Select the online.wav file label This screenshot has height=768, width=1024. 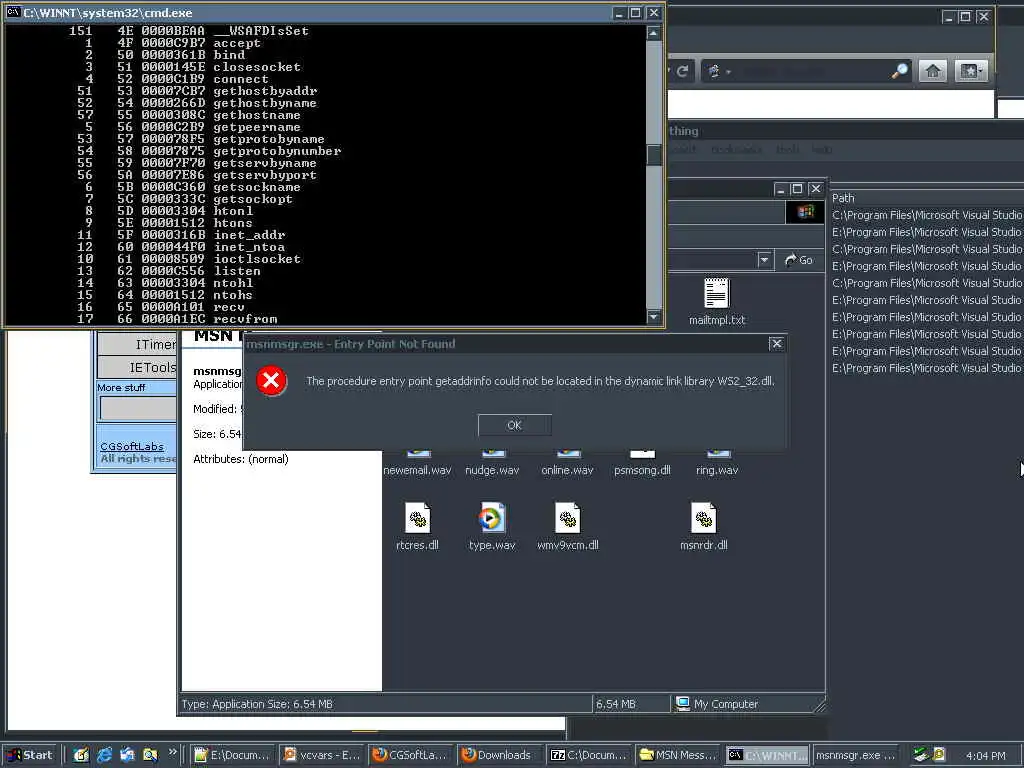568,470
